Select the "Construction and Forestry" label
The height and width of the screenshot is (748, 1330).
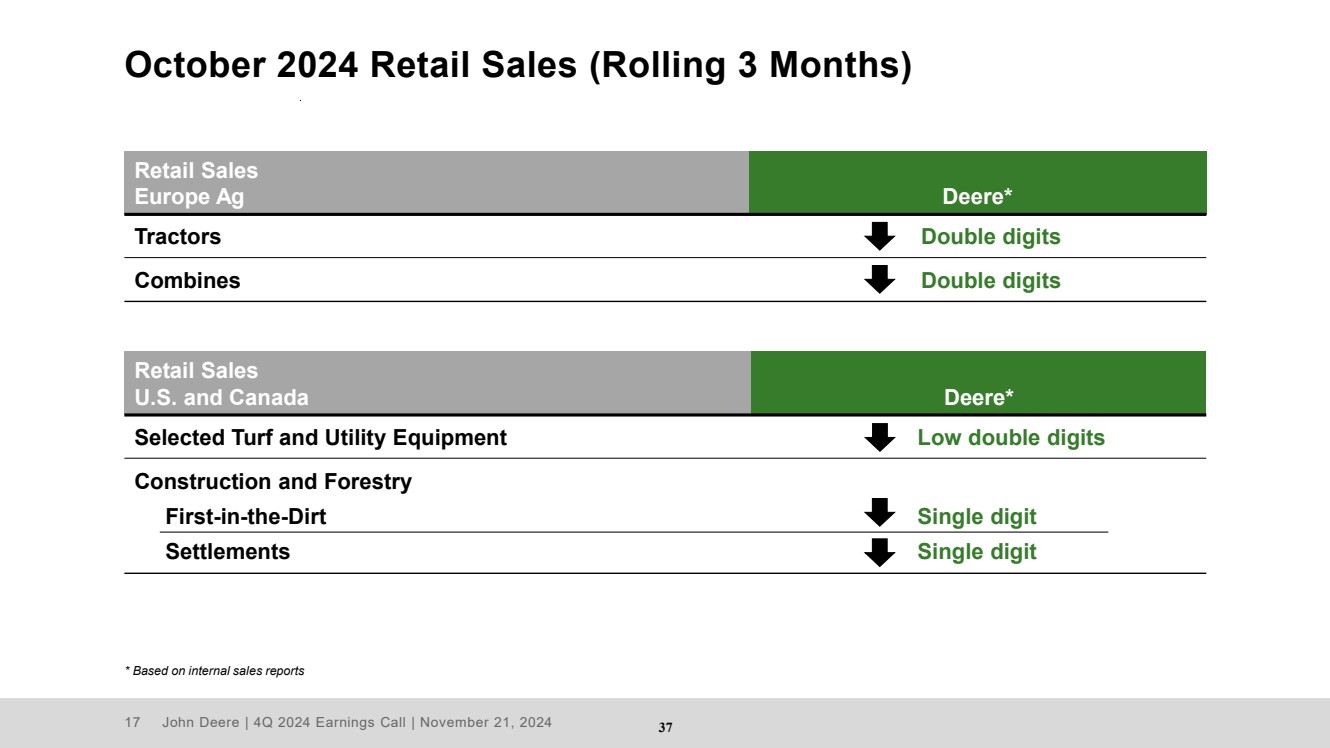pyautogui.click(x=273, y=481)
